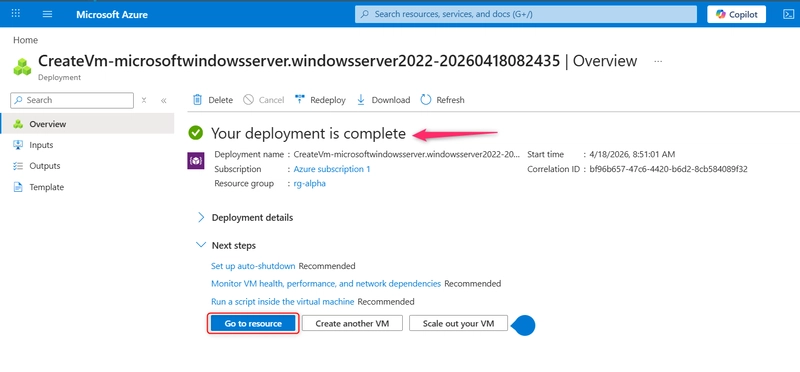Clear the sidebar search with the X icon

click(x=144, y=100)
